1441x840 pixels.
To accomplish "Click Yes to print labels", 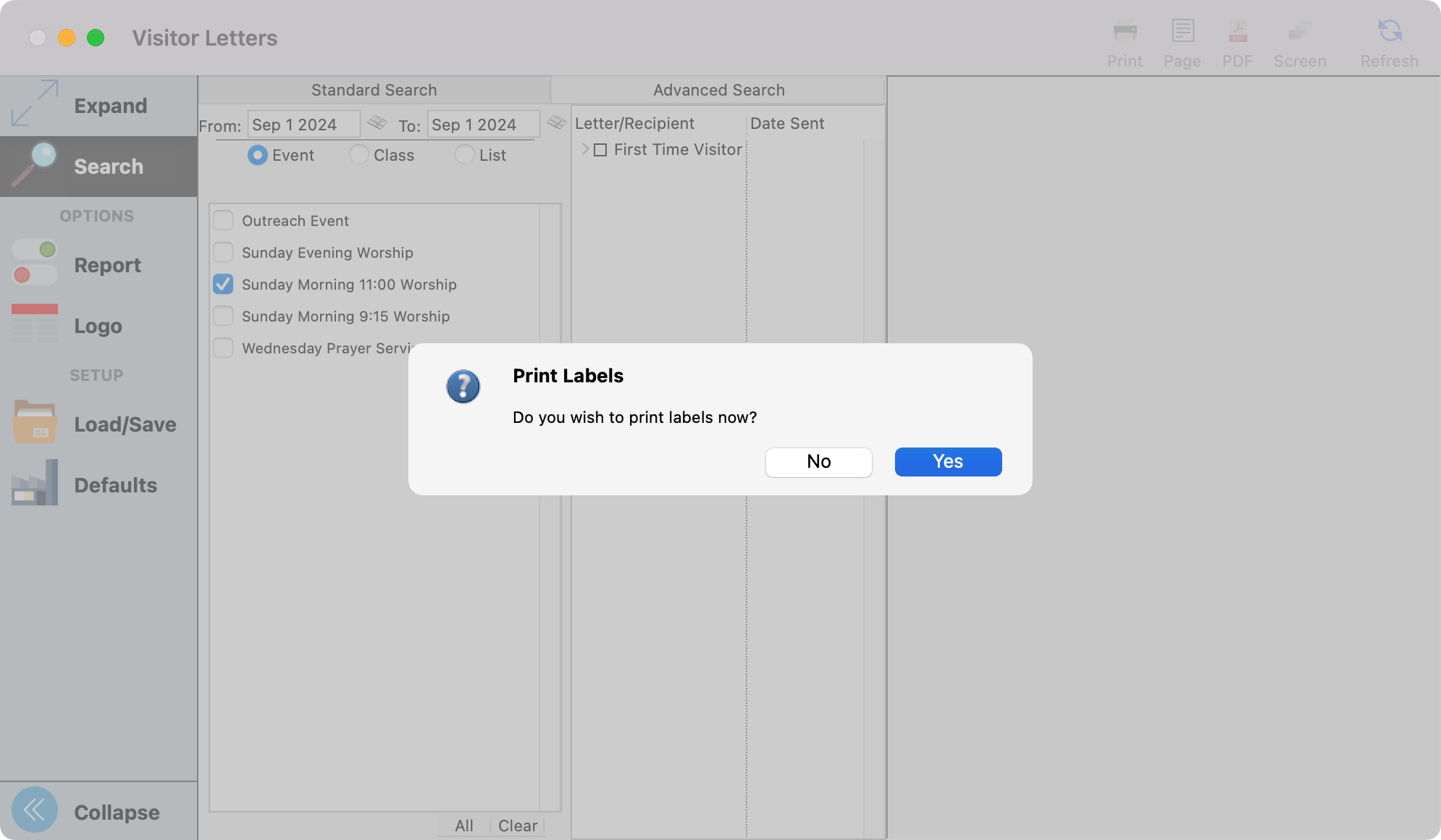I will pyautogui.click(x=948, y=461).
